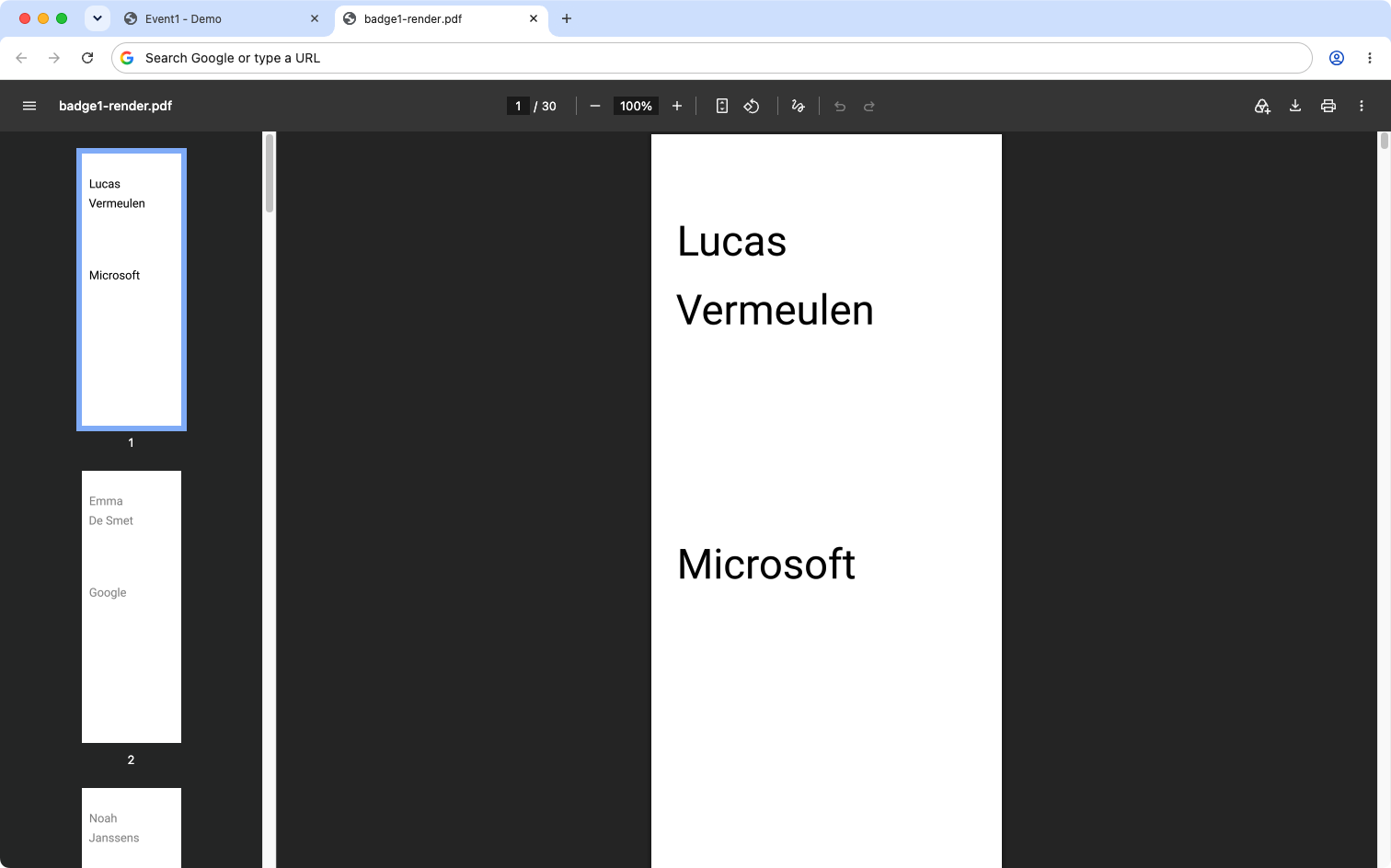Click the 100% zoom level field
The image size is (1391, 868).
point(636,106)
